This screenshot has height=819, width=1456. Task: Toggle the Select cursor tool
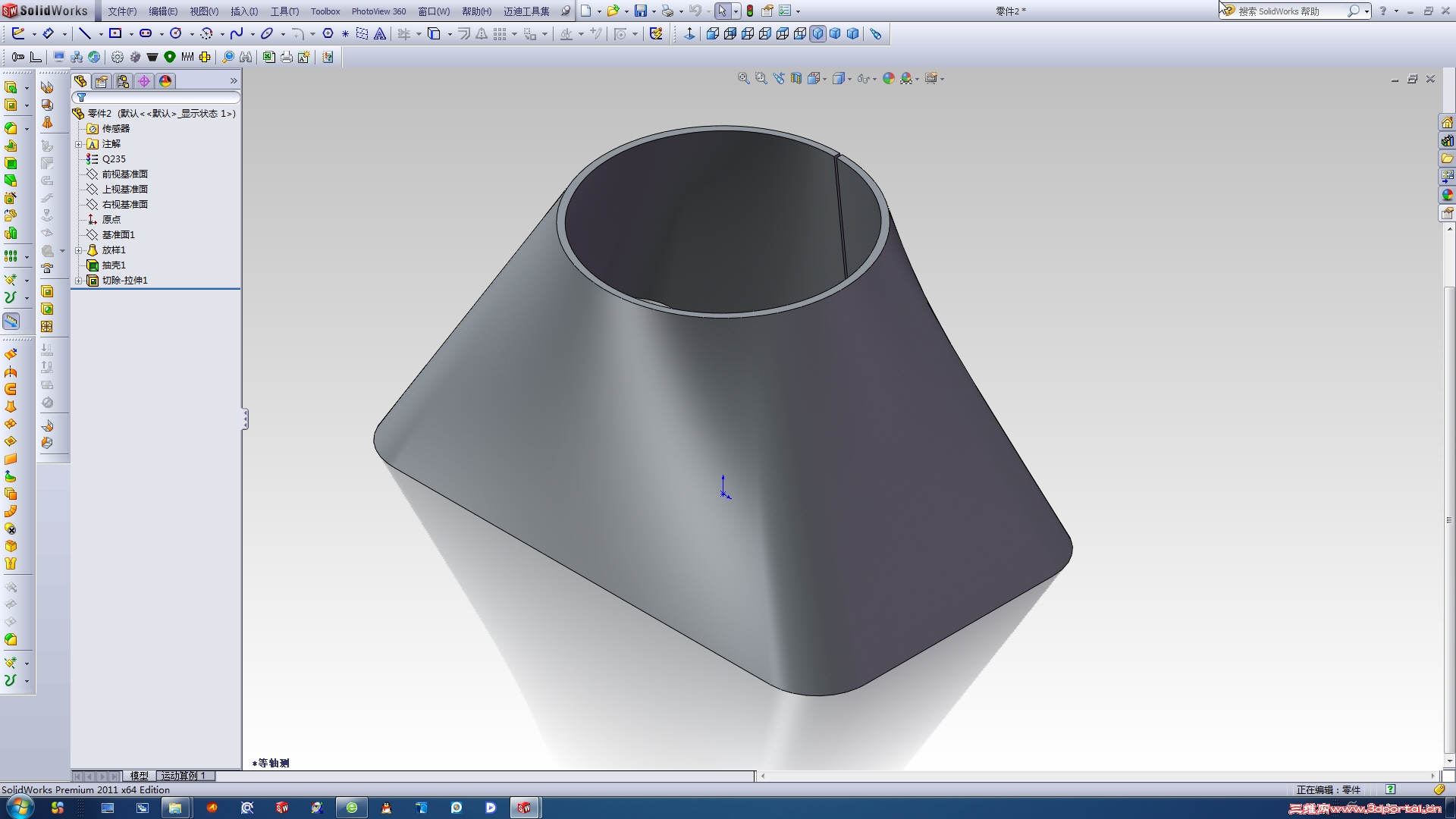722,11
